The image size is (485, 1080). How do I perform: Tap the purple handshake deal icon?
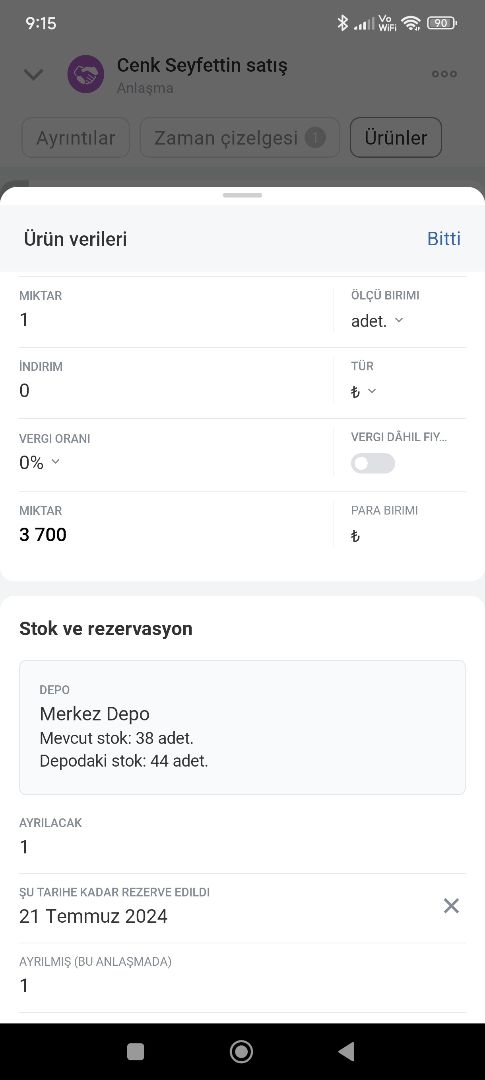click(x=85, y=74)
